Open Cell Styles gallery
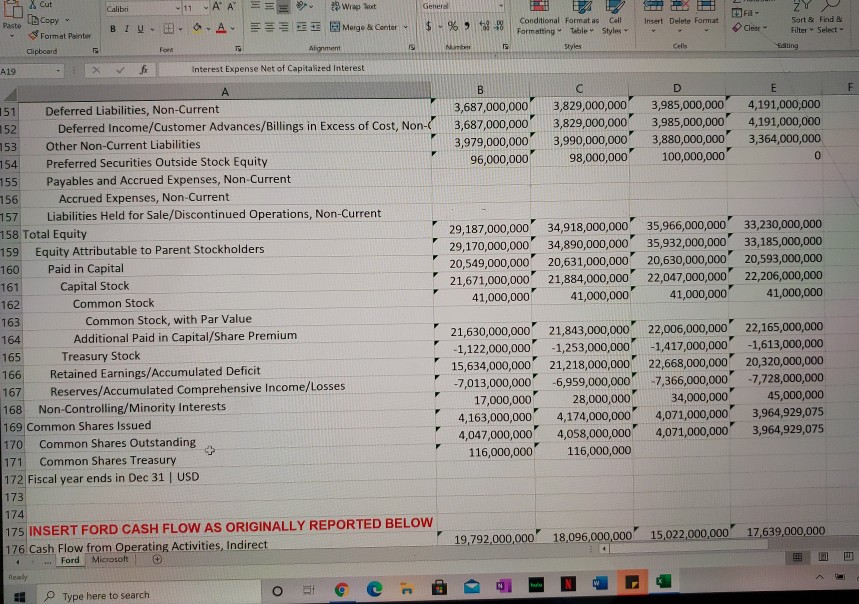Screen dimensions: 859x604 point(615,19)
